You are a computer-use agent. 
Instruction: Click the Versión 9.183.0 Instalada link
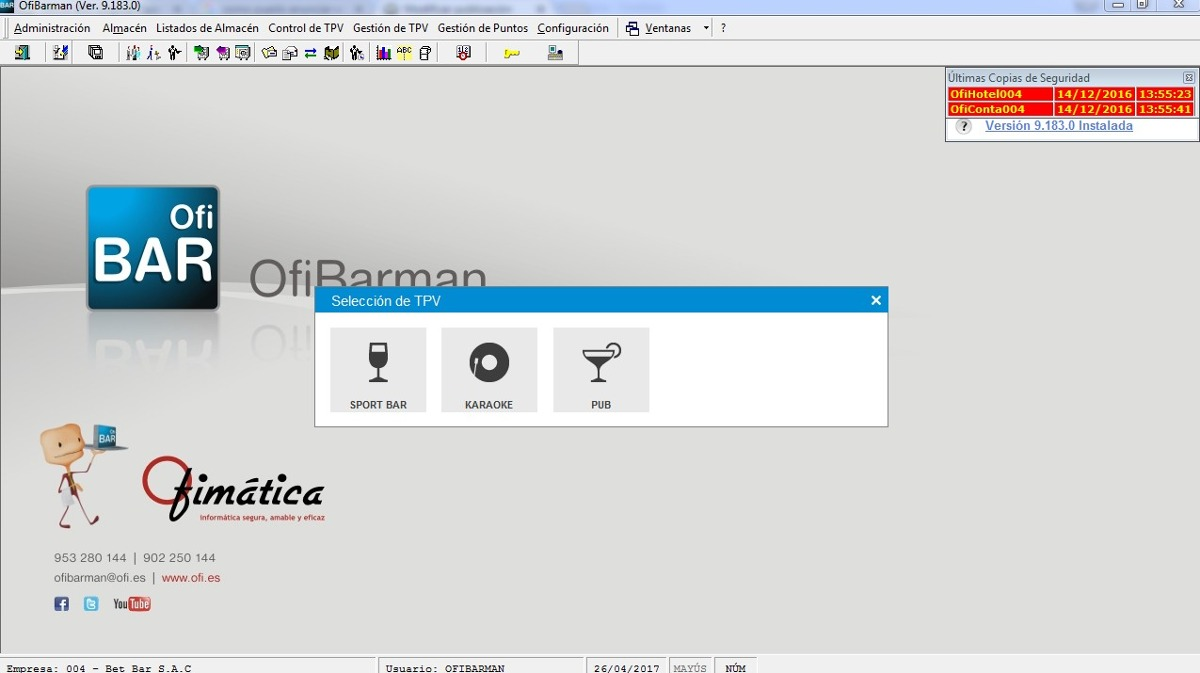pos(1058,126)
